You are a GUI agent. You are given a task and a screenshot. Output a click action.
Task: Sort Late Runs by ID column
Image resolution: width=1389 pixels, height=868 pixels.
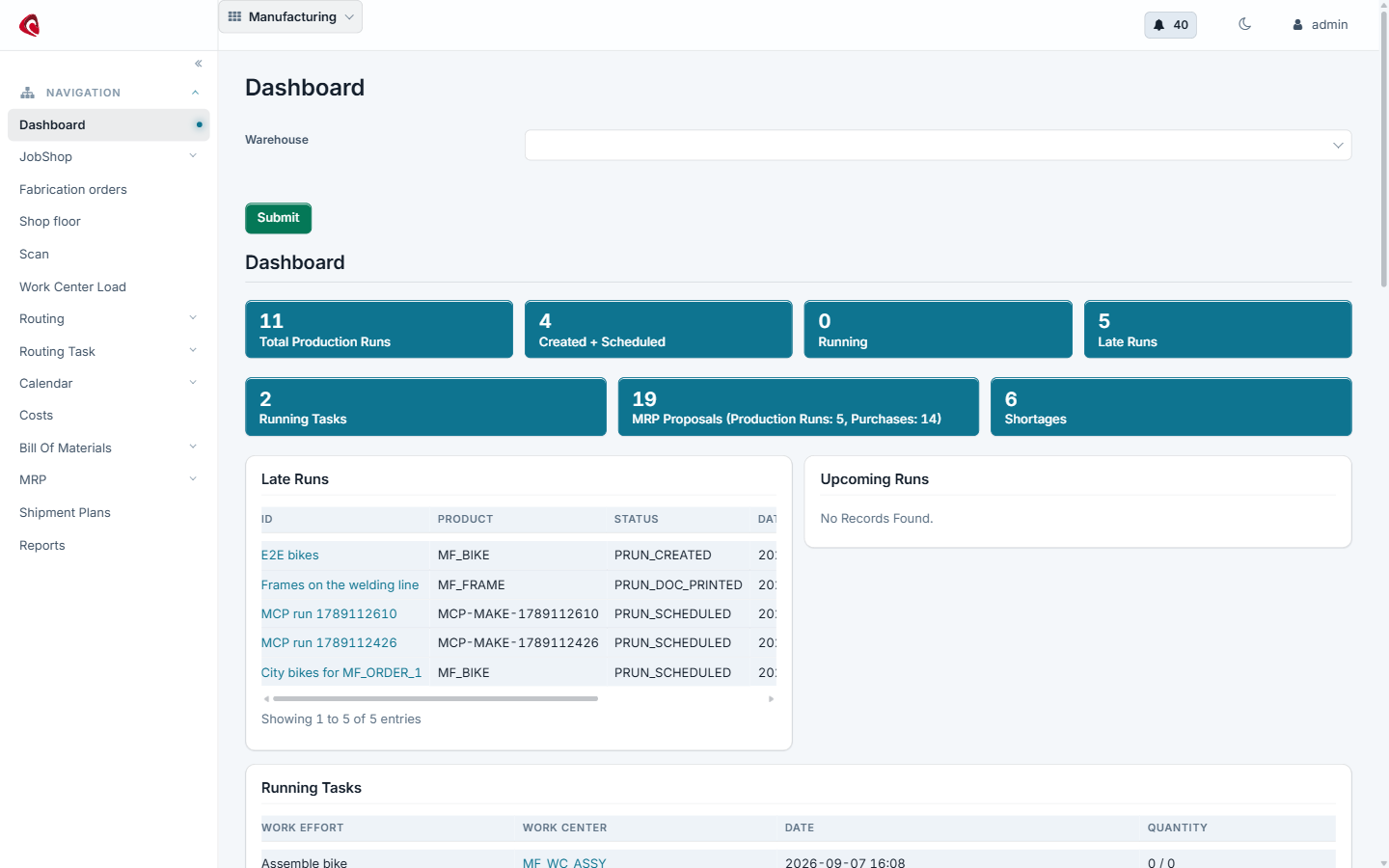tap(267, 520)
